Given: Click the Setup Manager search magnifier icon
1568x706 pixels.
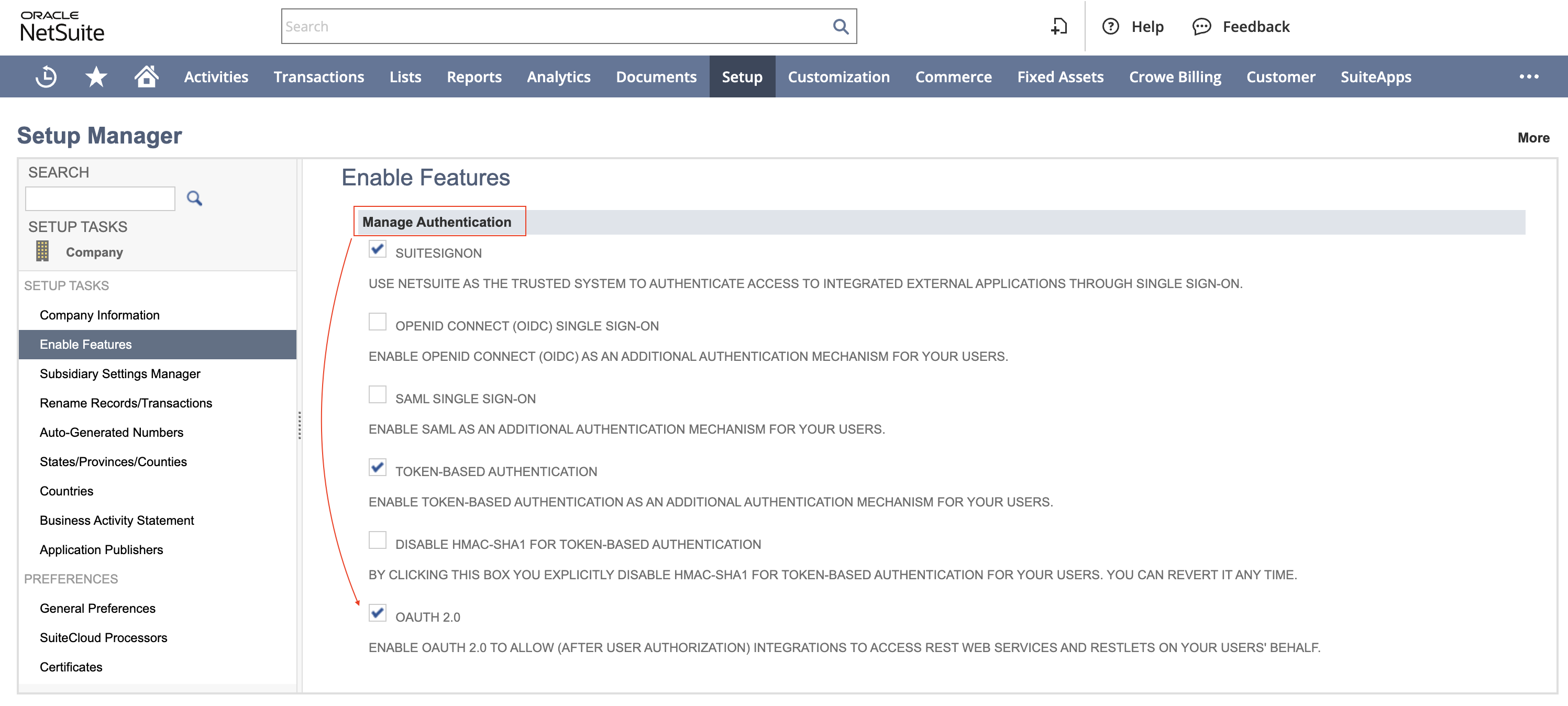Looking at the screenshot, I should [x=194, y=198].
